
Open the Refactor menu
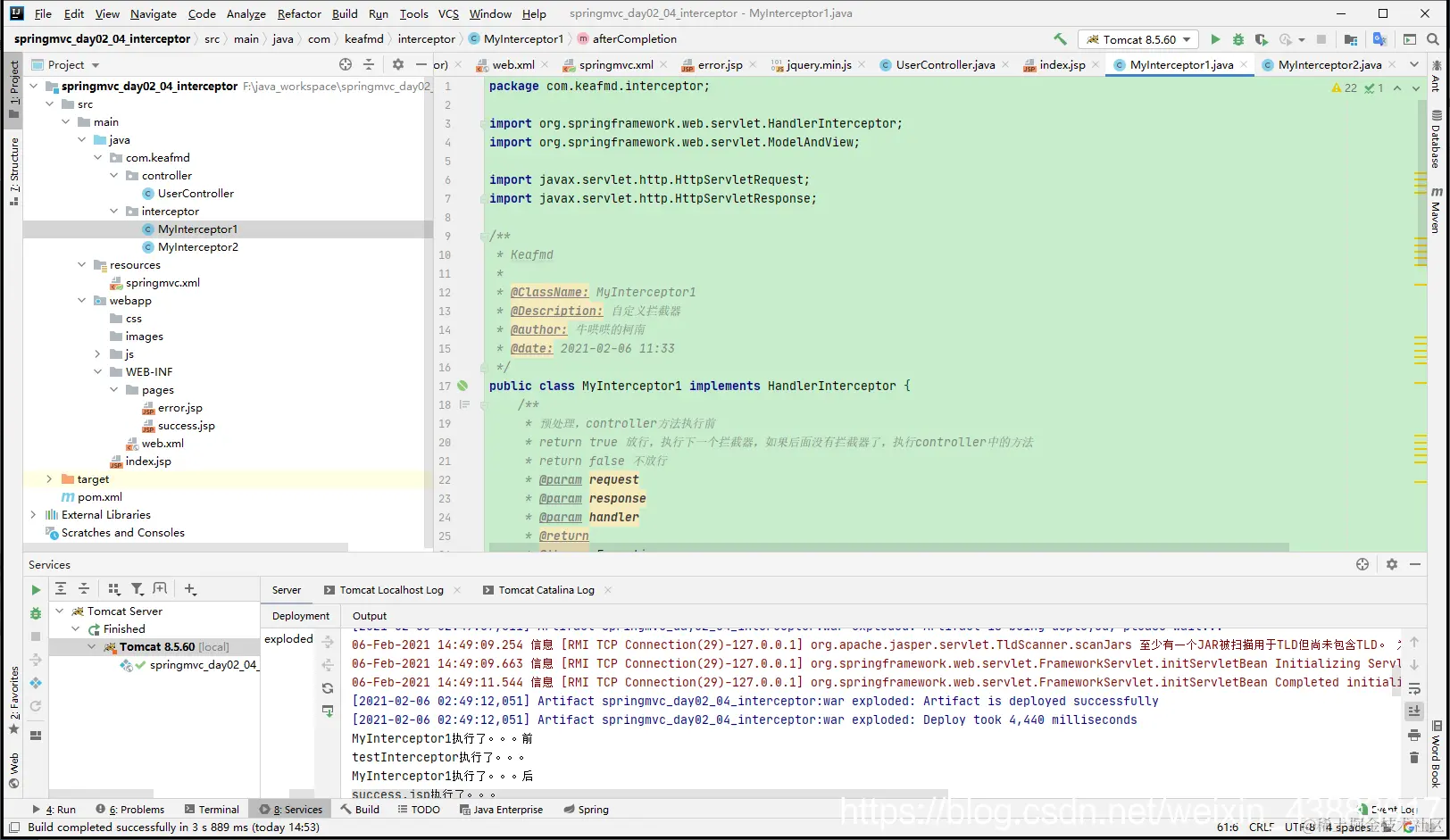coord(299,13)
